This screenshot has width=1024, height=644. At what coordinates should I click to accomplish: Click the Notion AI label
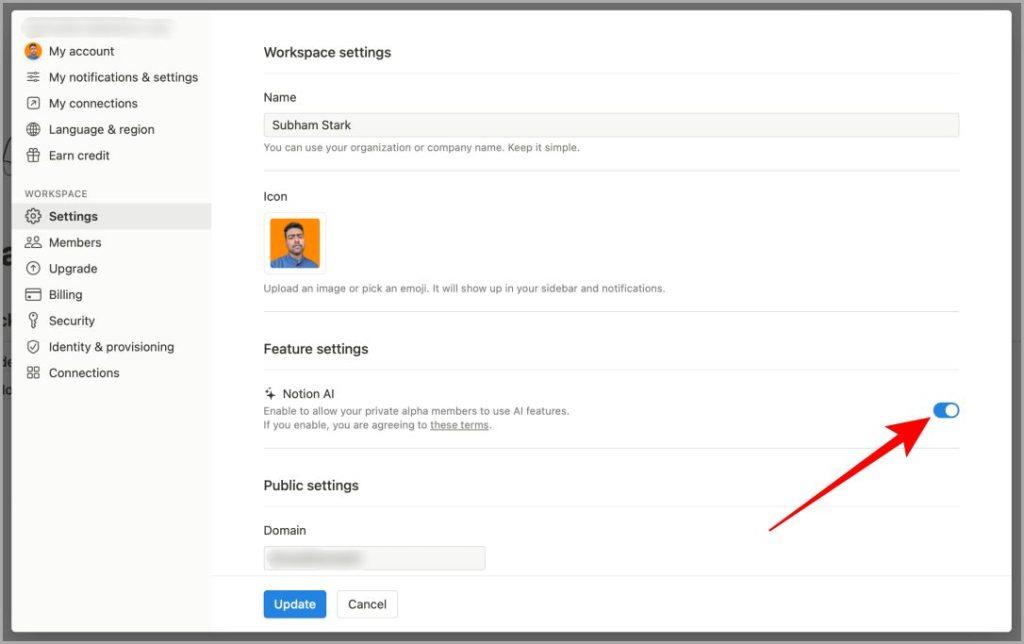[308, 394]
